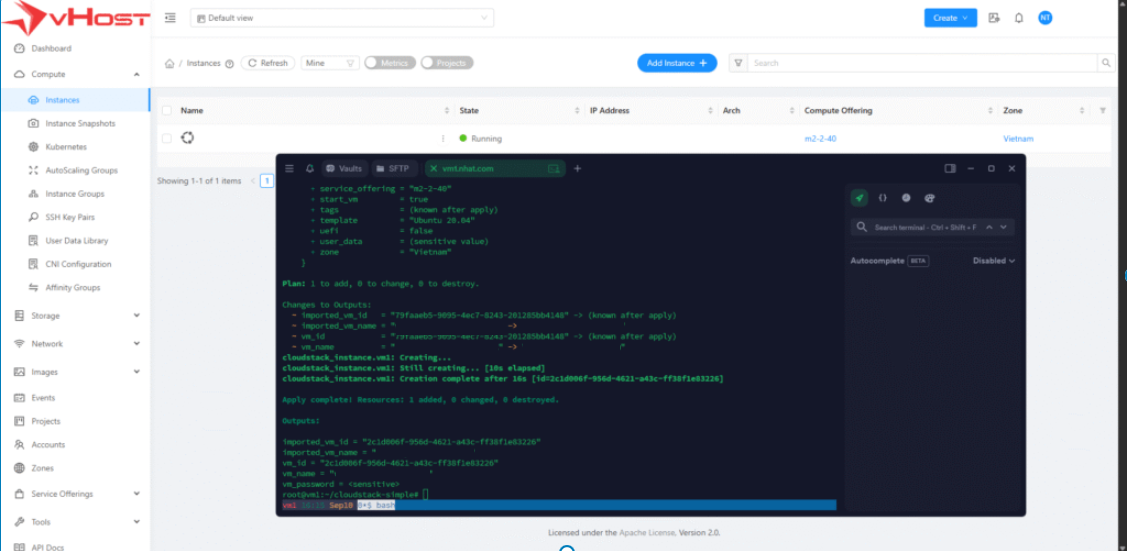
Task: Click the home icon in the breadcrumb
Action: tap(170, 63)
